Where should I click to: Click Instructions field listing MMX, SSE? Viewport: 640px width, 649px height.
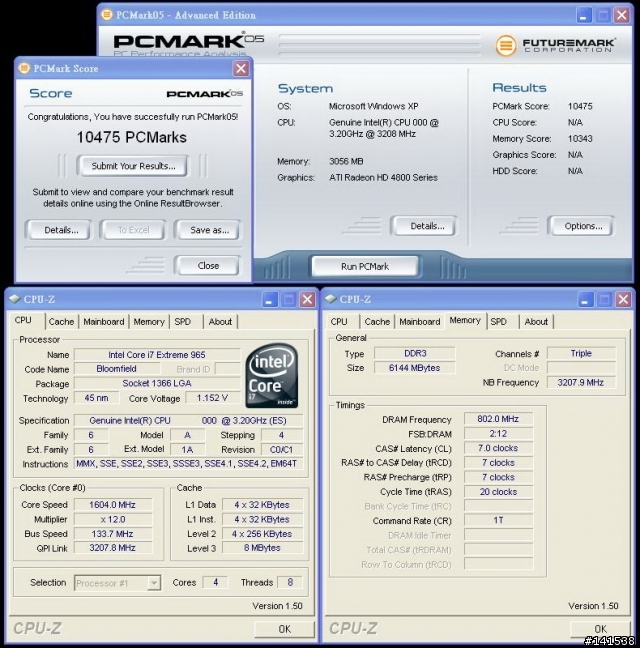[188, 464]
